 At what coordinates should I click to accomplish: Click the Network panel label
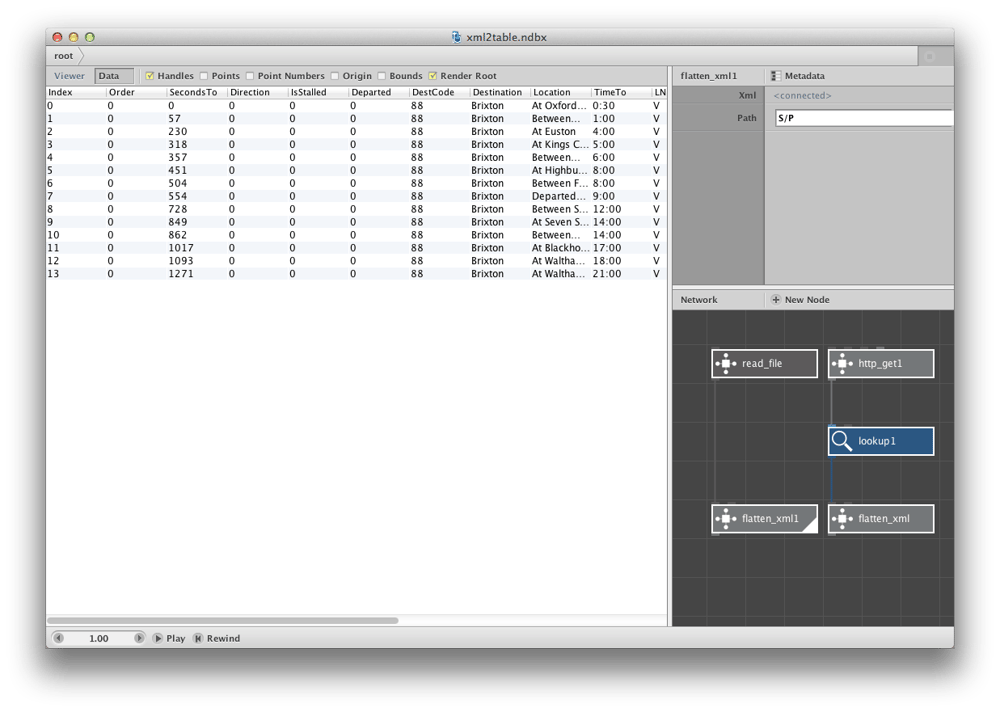point(698,299)
